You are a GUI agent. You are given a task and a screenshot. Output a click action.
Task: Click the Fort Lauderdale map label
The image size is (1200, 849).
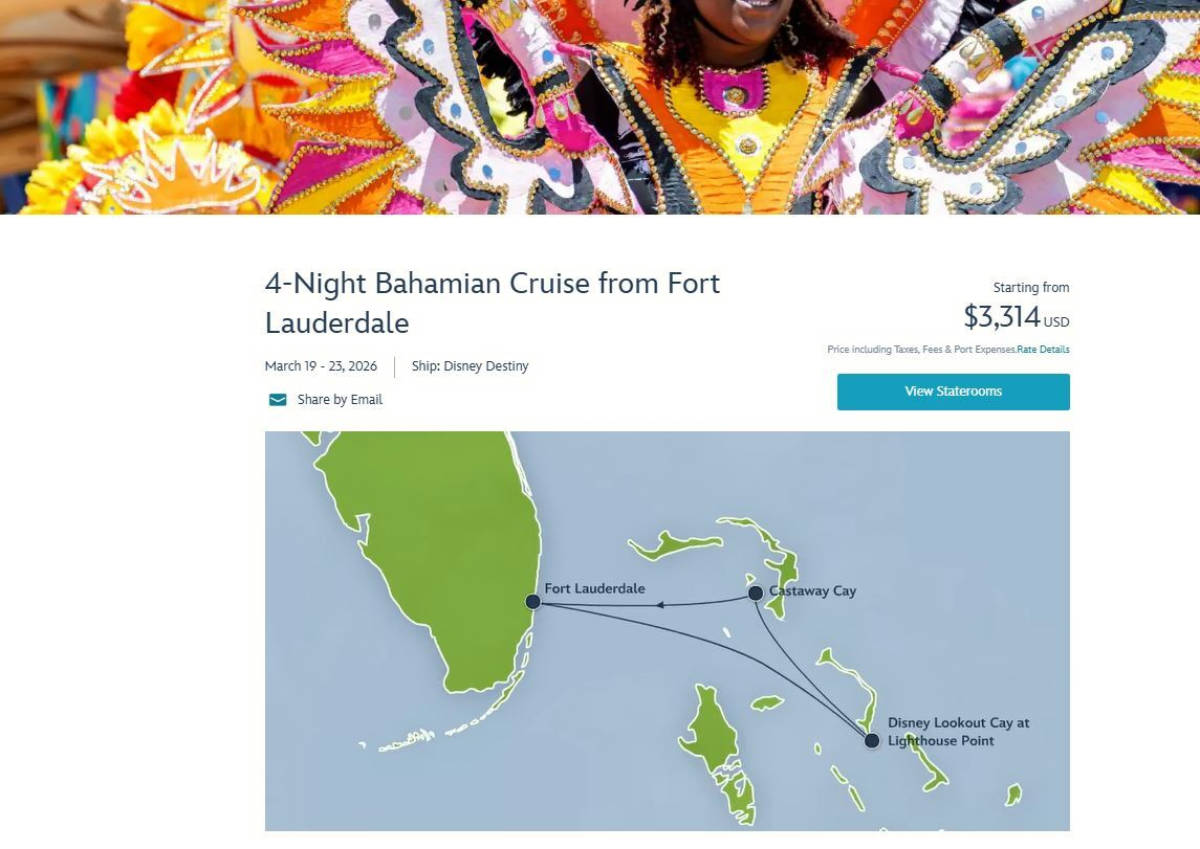(594, 589)
